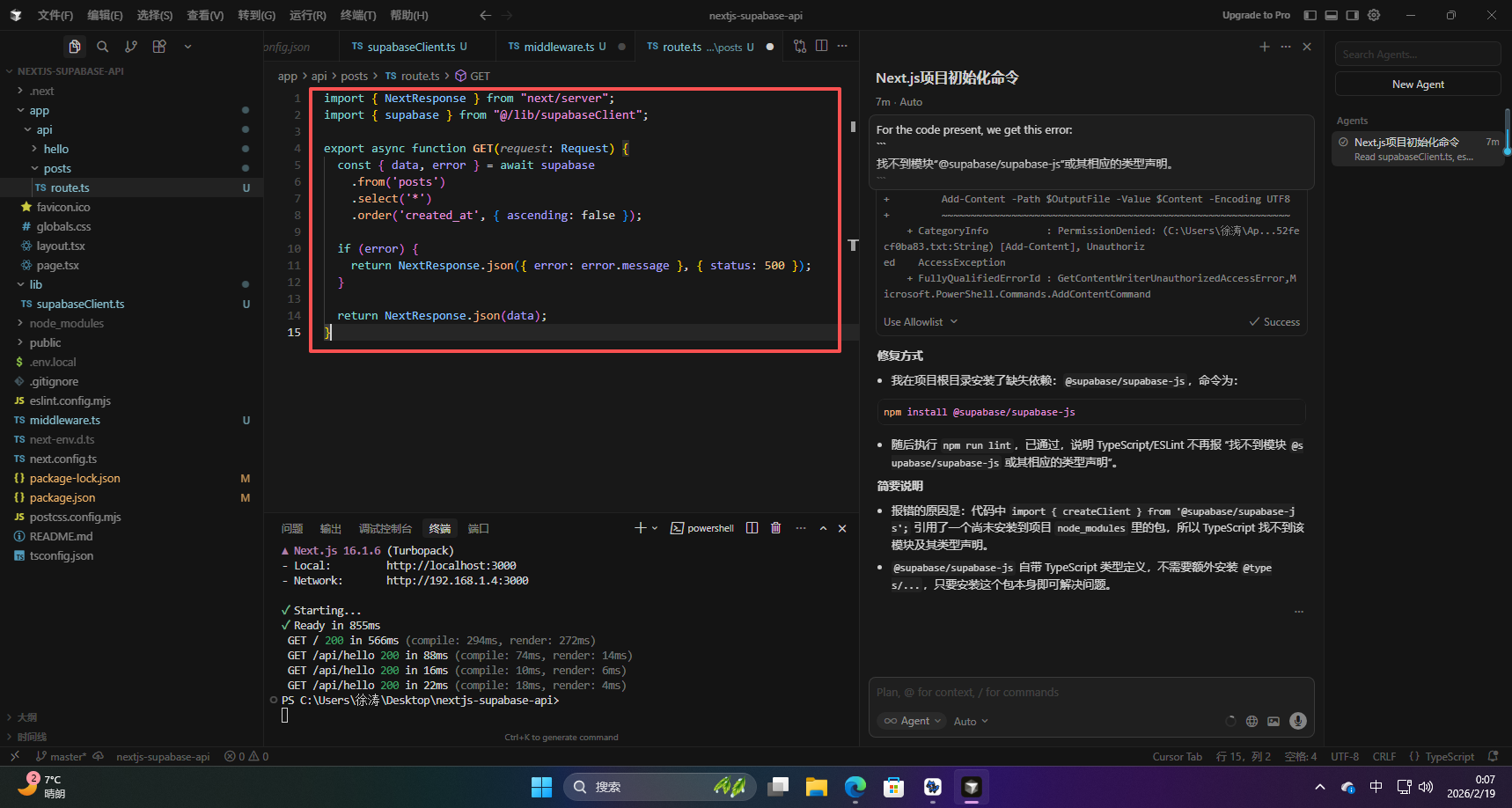Click the Upgrade to Pro link
Screen dimensions: 1512x808
[1256, 15]
